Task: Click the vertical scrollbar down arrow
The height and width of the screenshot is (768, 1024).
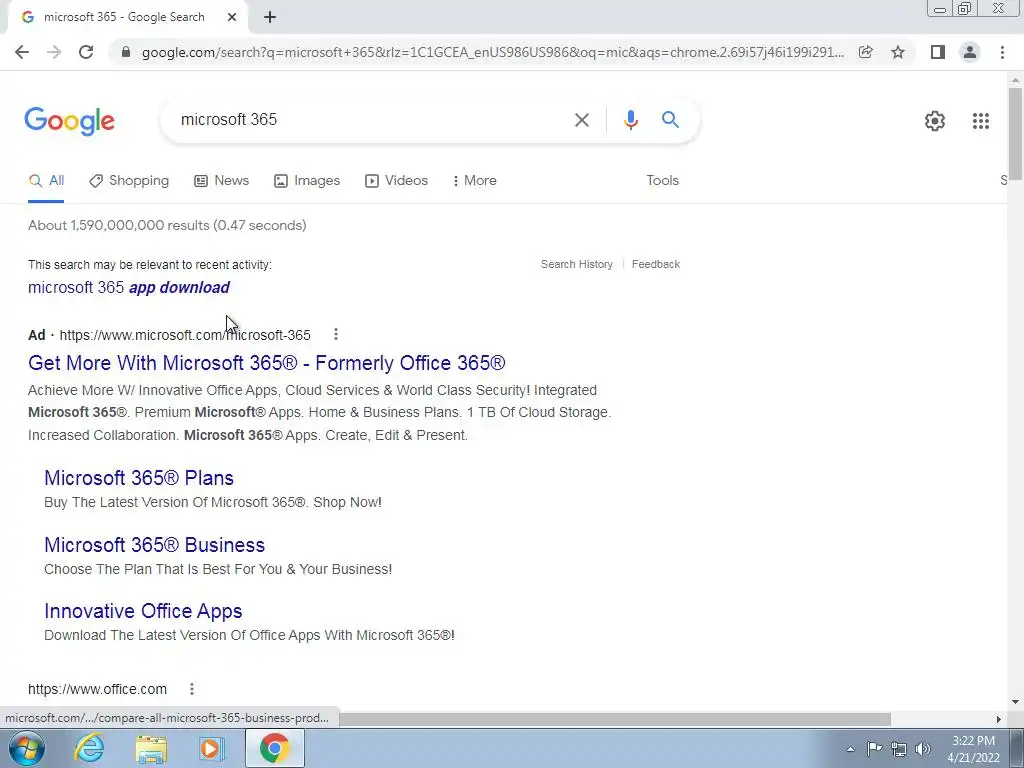Action: click(x=1015, y=703)
